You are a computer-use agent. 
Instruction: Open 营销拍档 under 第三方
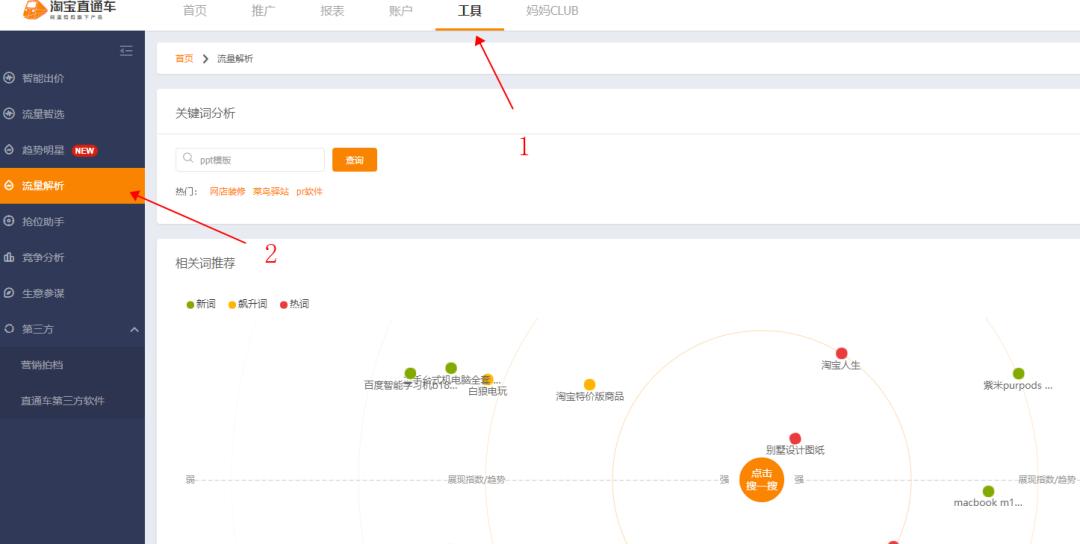tap(42, 365)
